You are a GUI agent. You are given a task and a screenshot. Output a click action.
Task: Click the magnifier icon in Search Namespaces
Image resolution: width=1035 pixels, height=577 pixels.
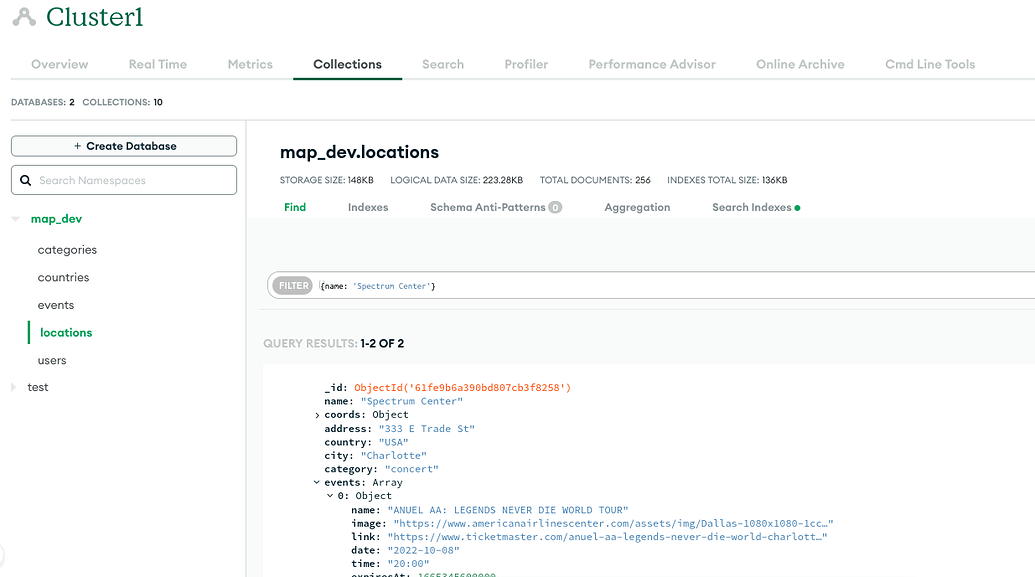click(x=26, y=181)
